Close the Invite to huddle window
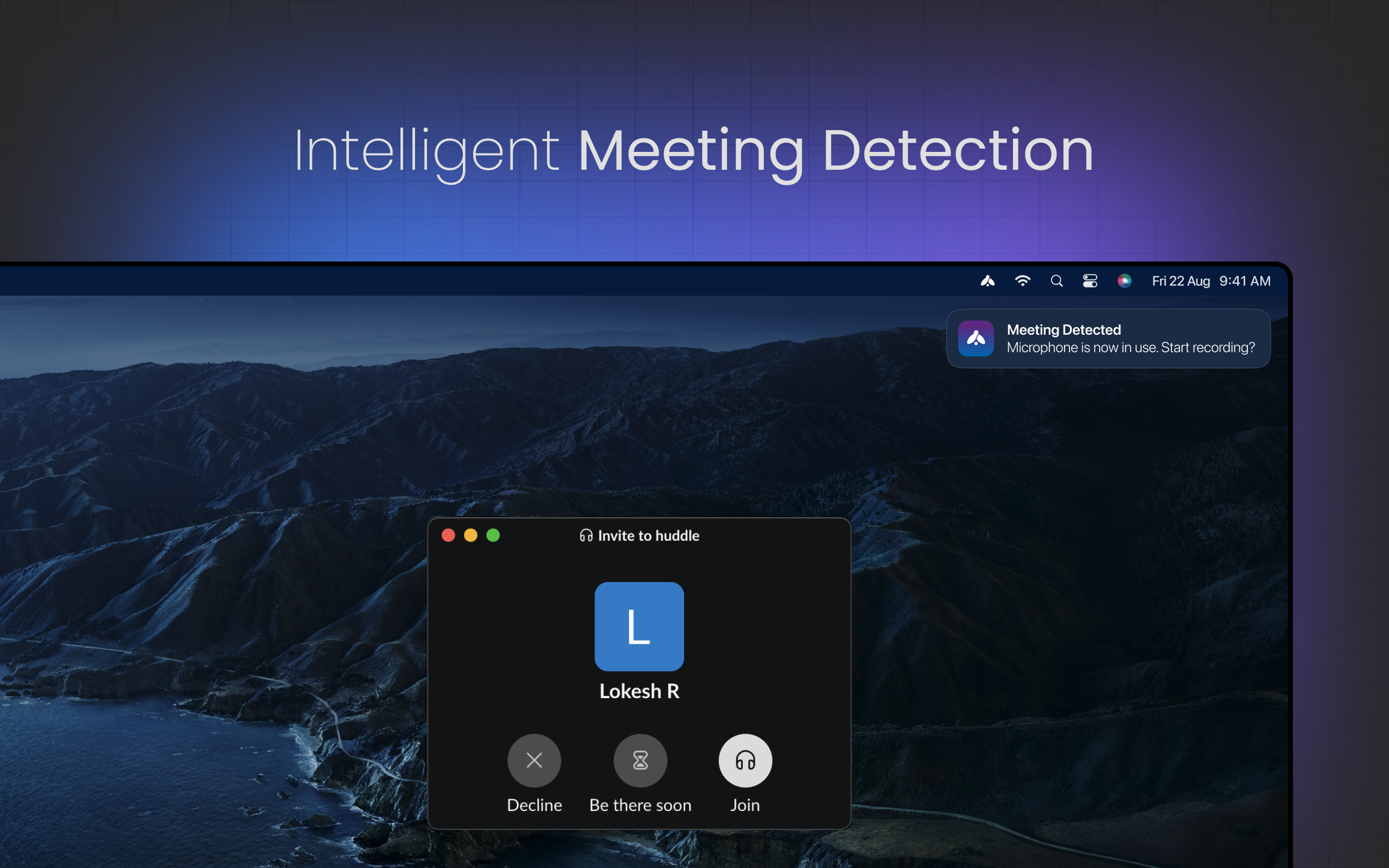Viewport: 1389px width, 868px height. point(448,535)
